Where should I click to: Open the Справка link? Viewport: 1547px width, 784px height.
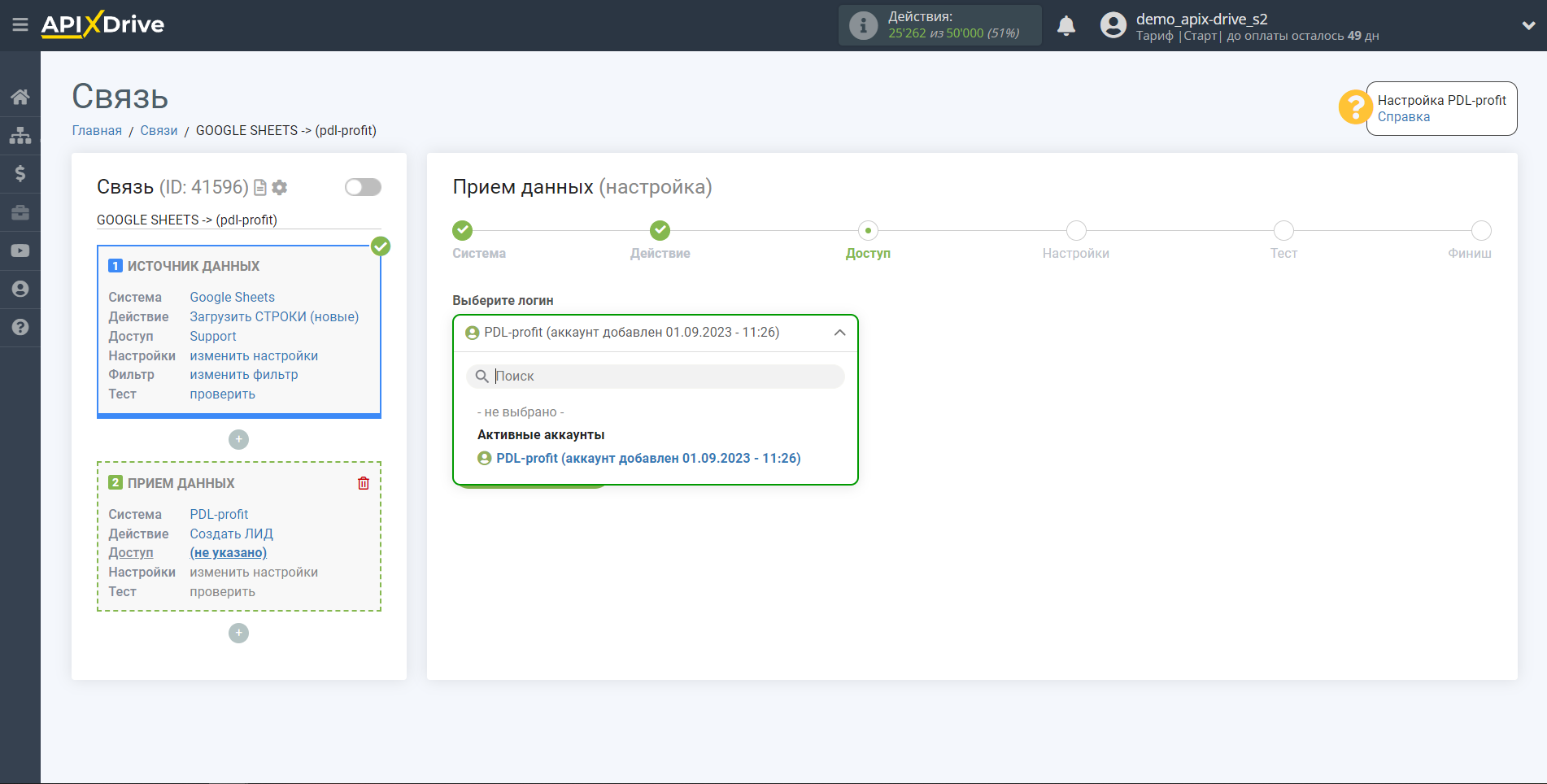(1403, 117)
